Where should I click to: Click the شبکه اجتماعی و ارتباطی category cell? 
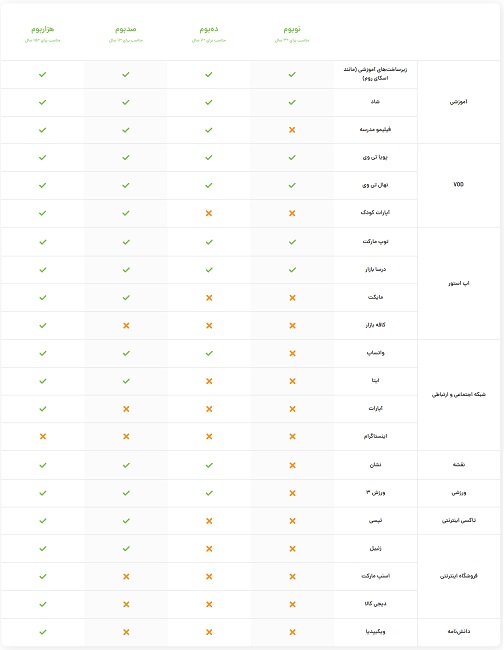(458, 395)
